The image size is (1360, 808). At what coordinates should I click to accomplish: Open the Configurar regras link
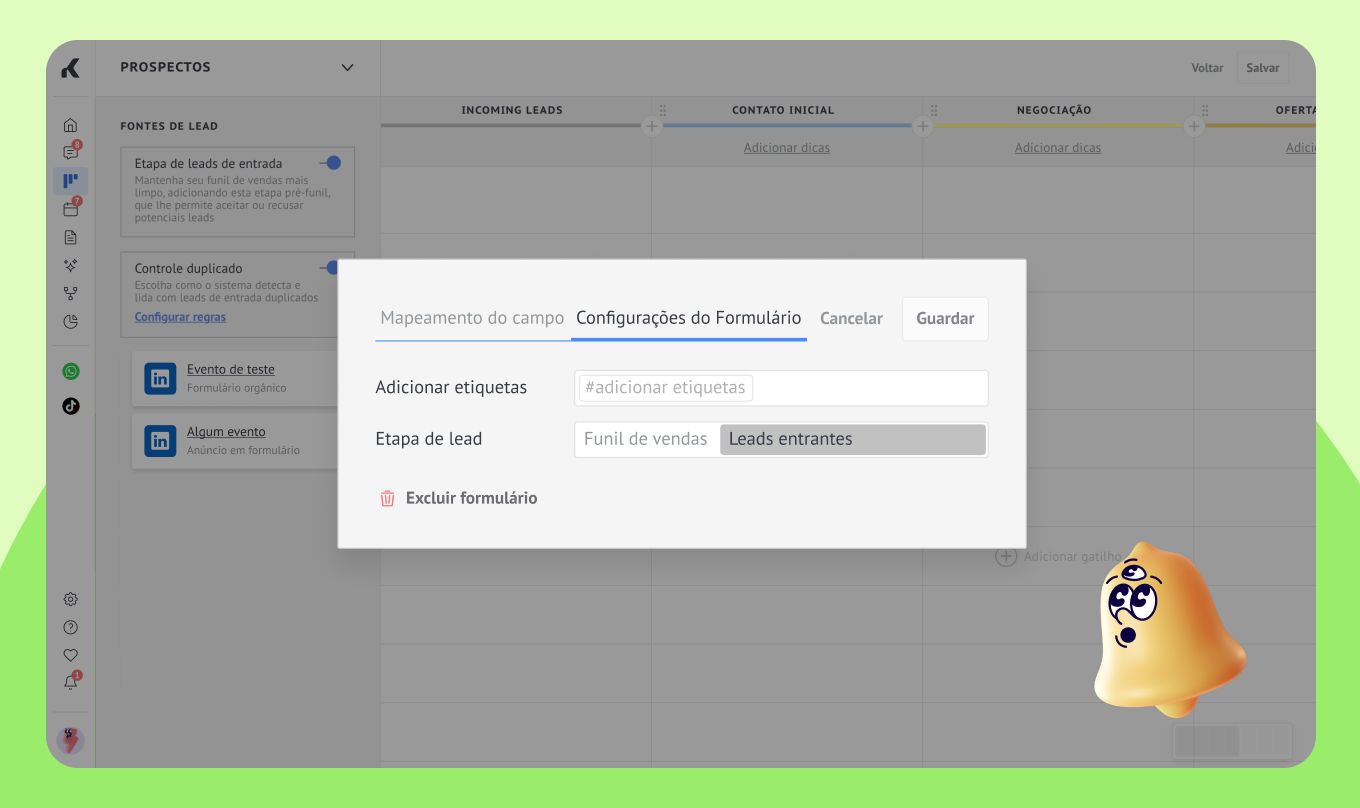(x=180, y=317)
